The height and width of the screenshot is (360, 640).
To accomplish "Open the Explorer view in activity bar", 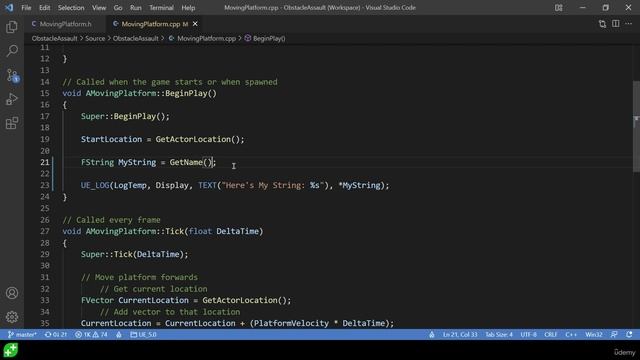I will coord(12,27).
